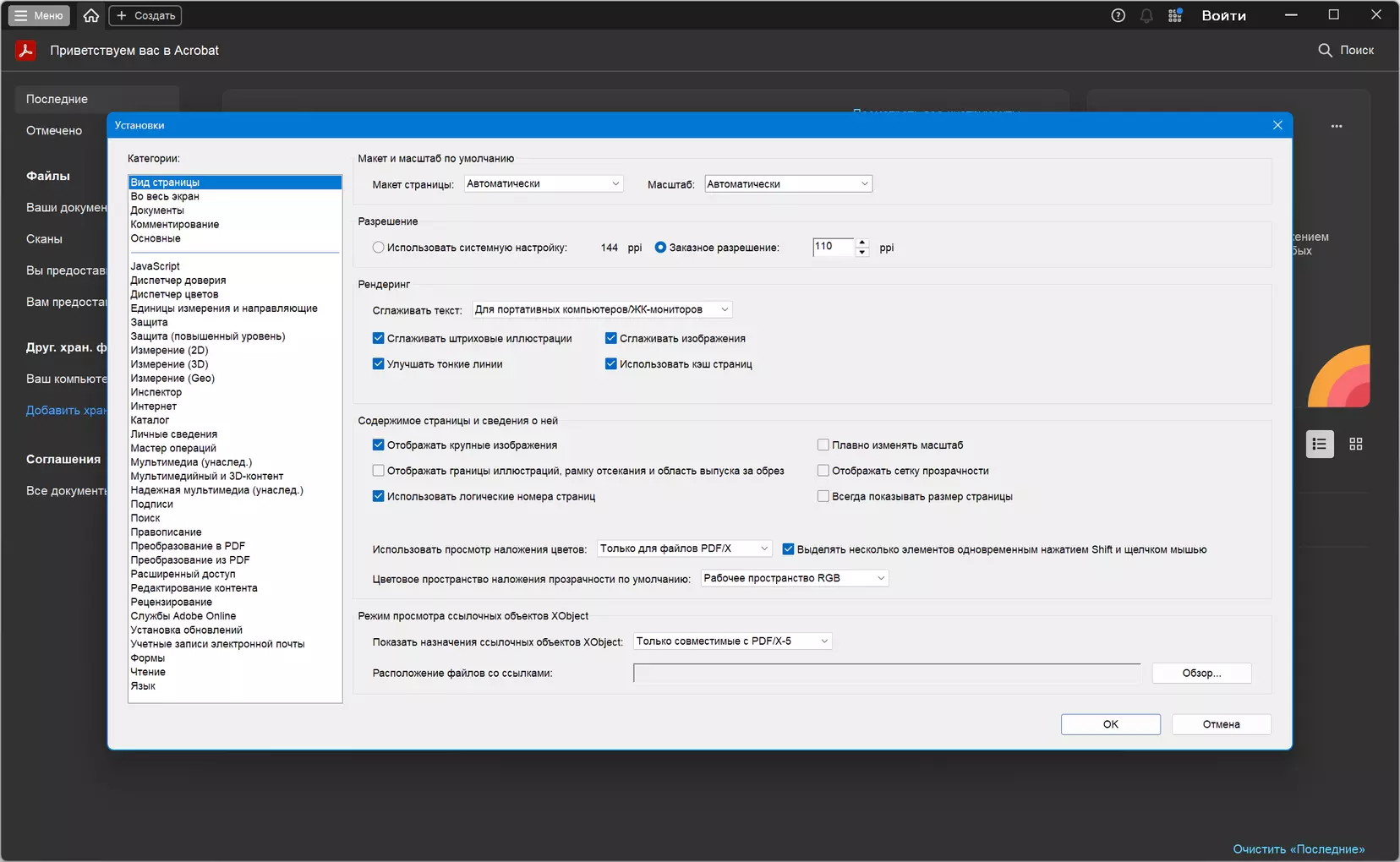The image size is (1400, 862).
Task: Enable Плавно изменять масштаб checkbox
Action: 823,445
